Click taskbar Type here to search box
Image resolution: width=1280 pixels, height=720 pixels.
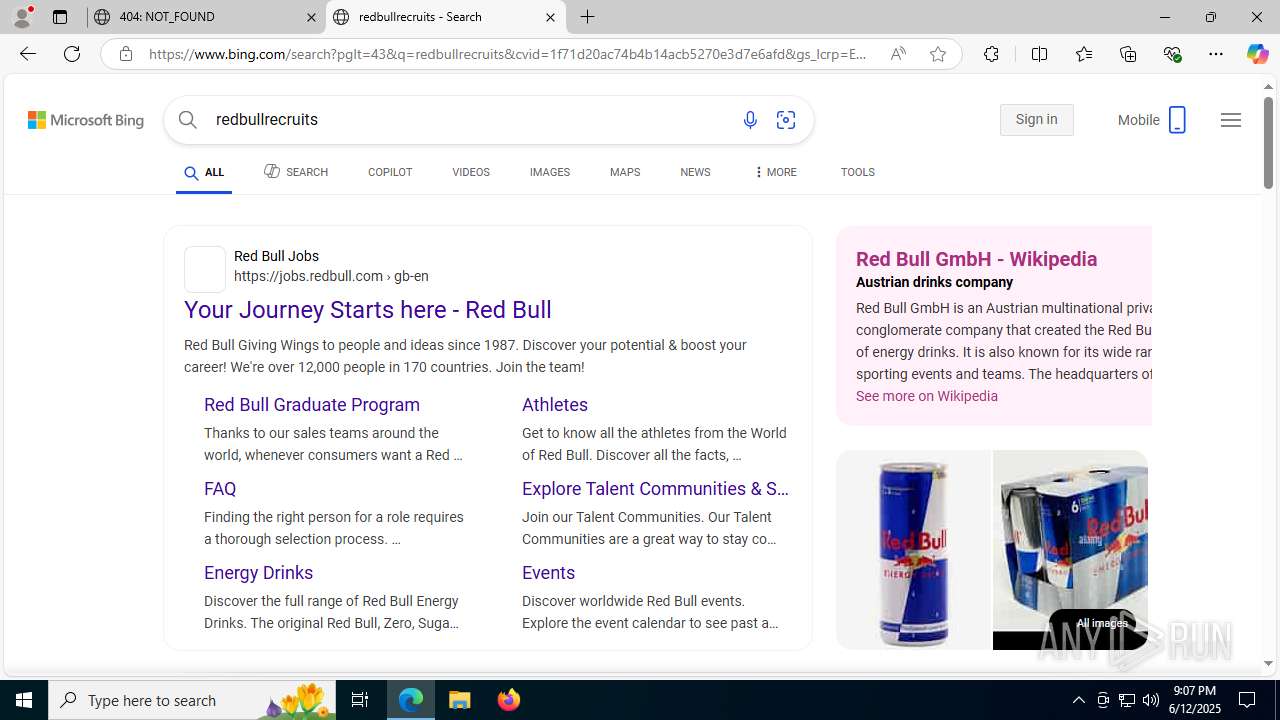[192, 700]
